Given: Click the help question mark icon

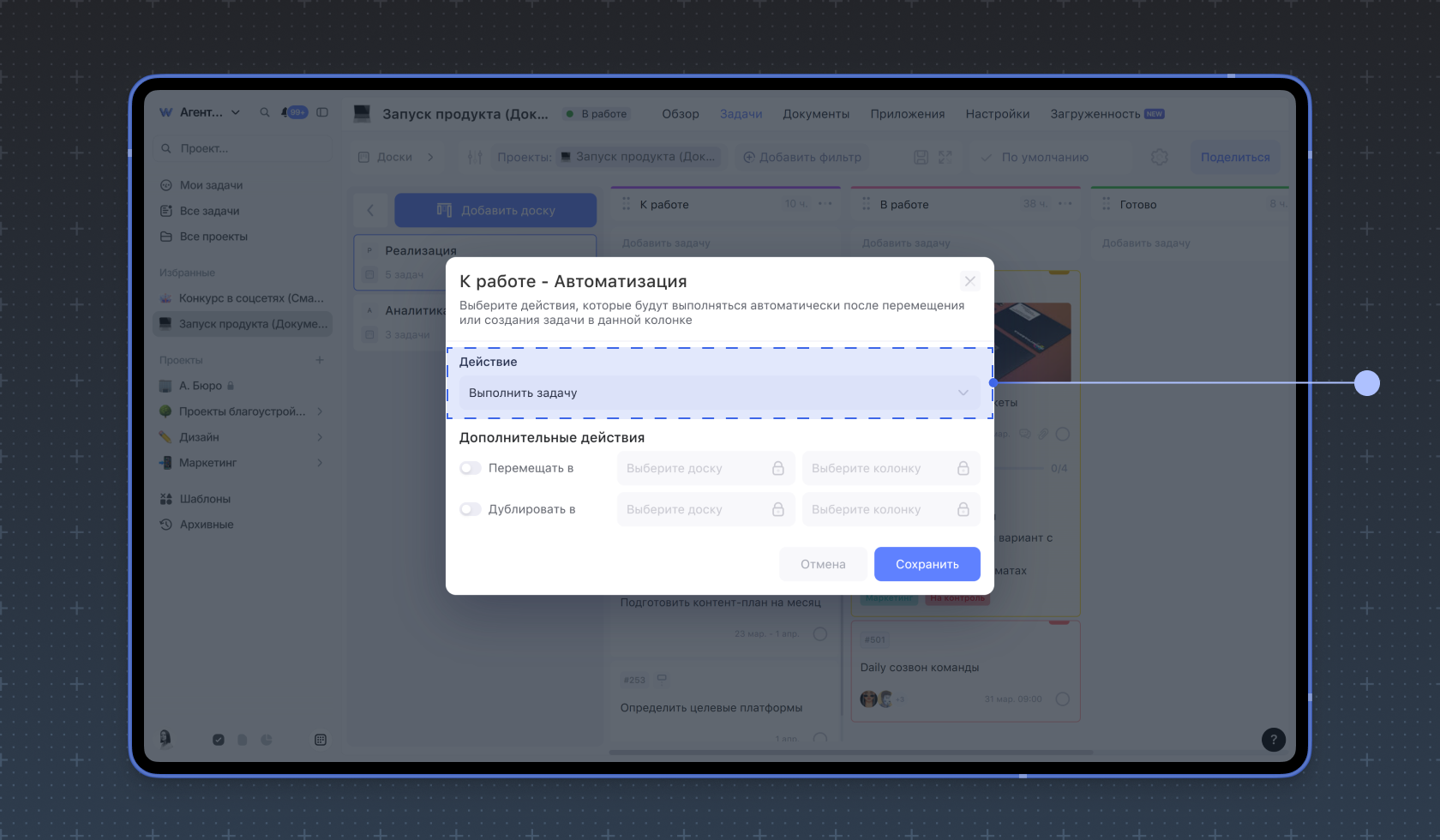Looking at the screenshot, I should pyautogui.click(x=1273, y=740).
